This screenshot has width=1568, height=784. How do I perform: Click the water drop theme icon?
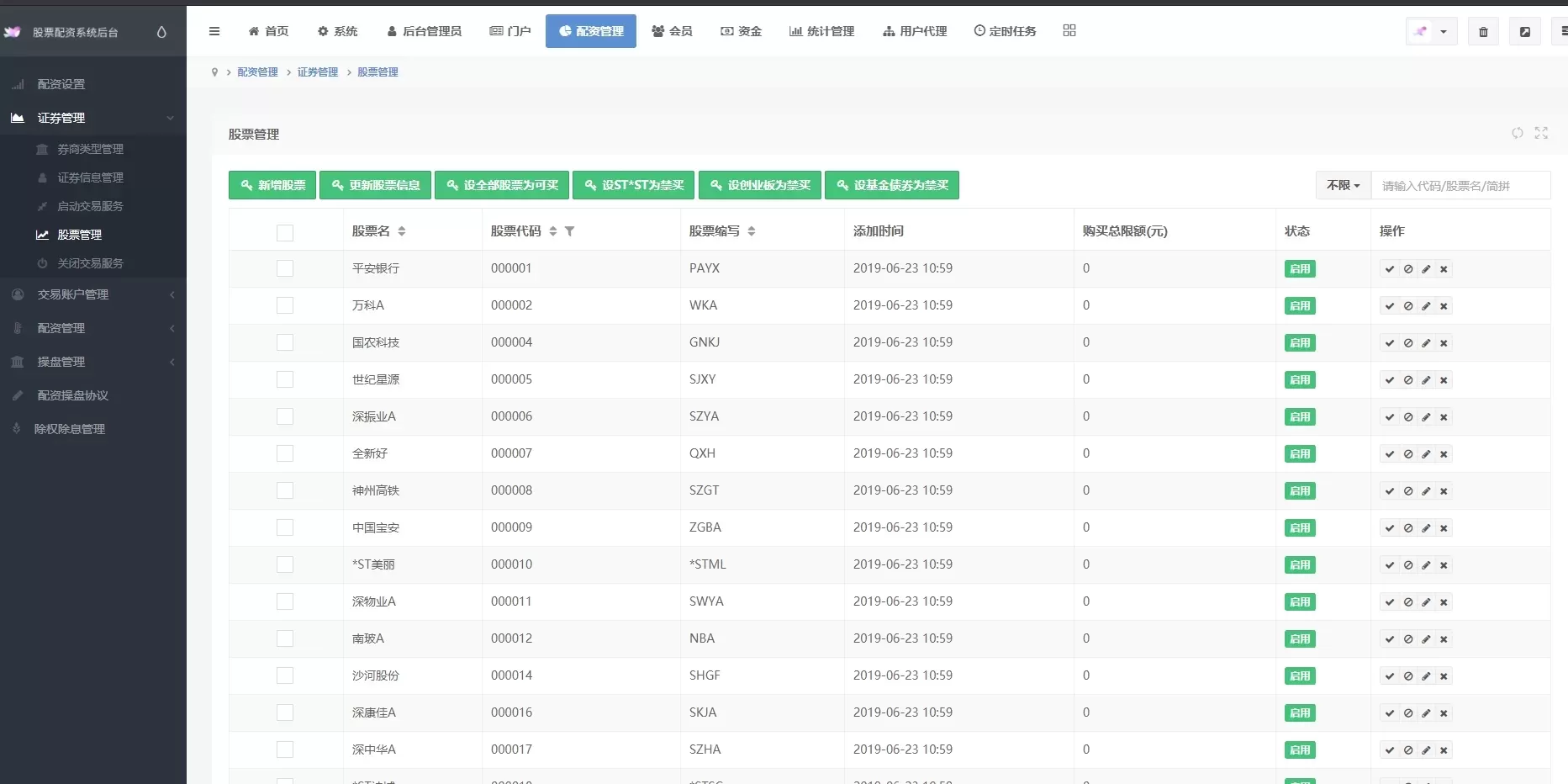(161, 32)
